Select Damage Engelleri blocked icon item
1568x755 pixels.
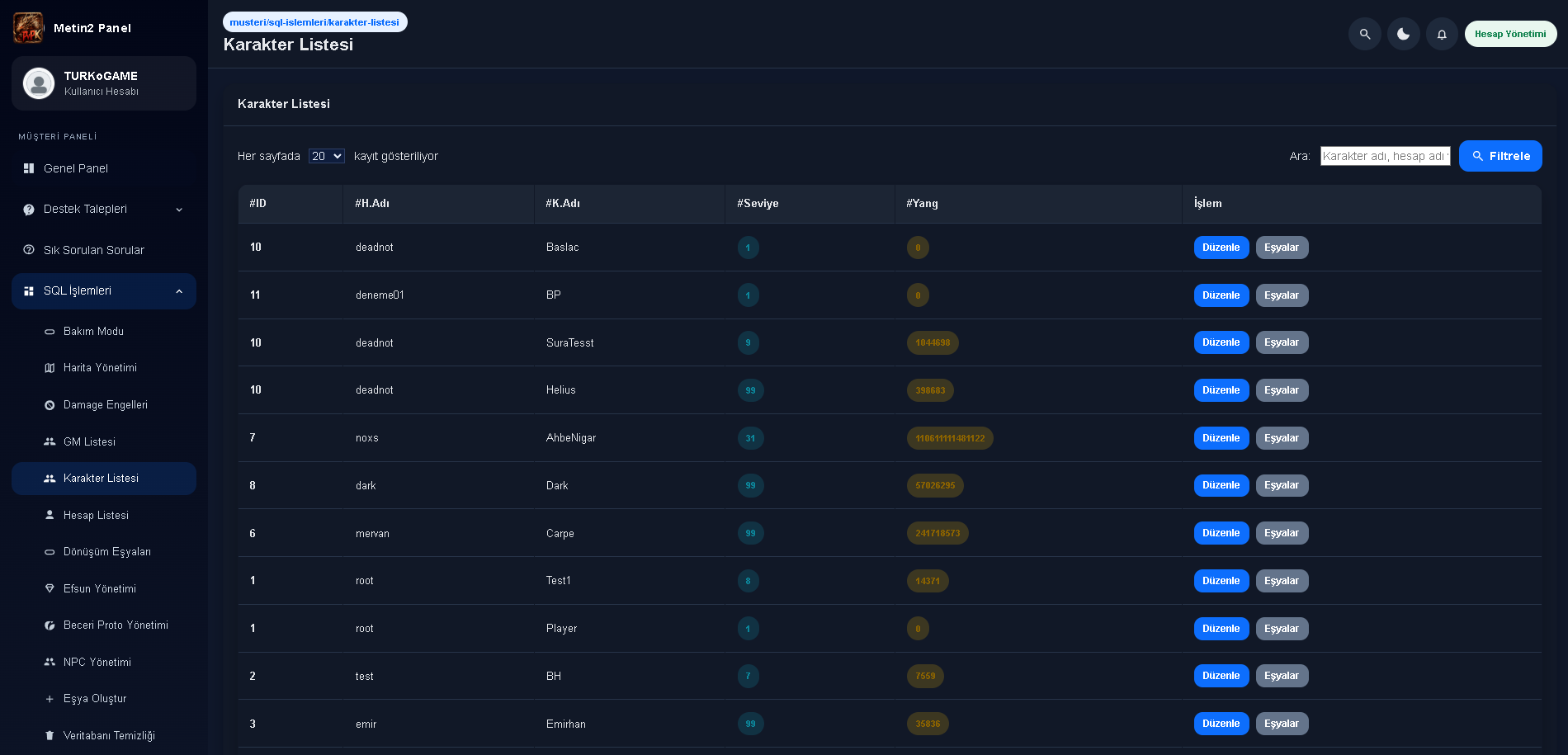tap(50, 405)
